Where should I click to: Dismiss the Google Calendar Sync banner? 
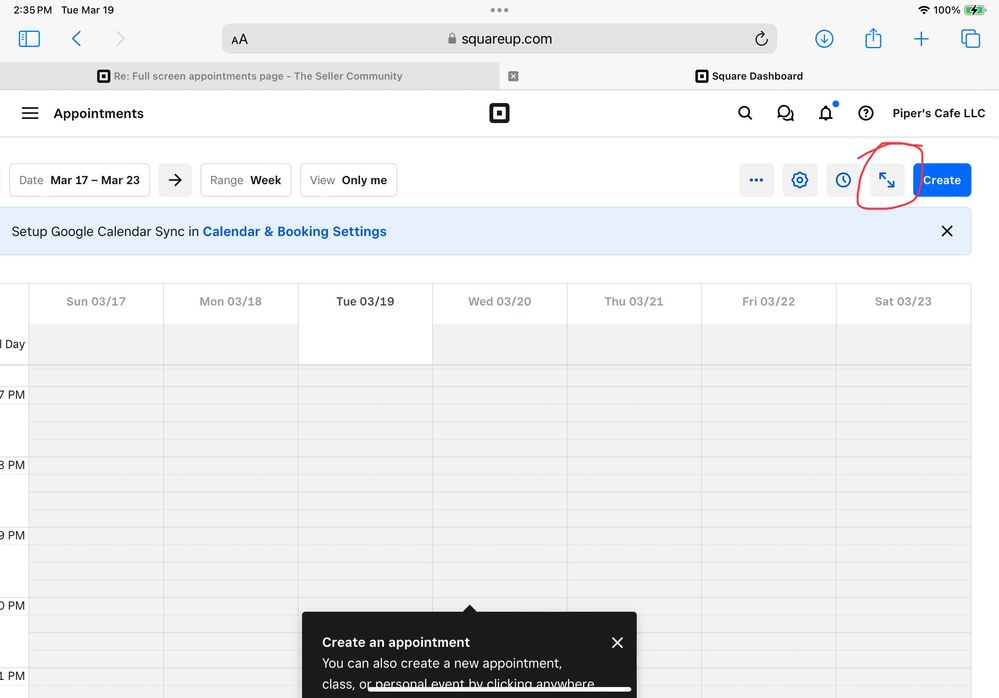tap(947, 231)
